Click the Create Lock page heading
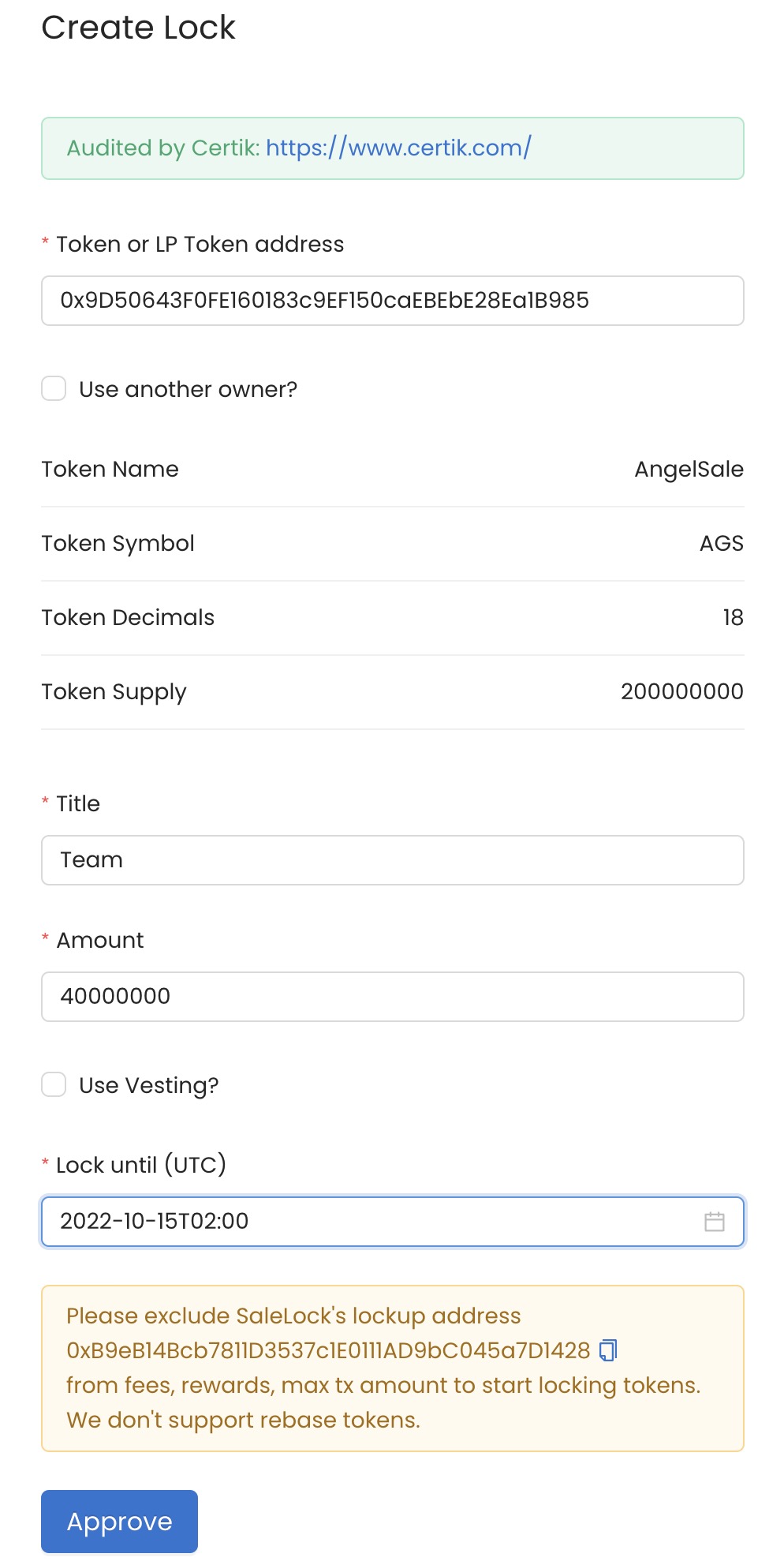This screenshot has height=1561, width=784. [138, 28]
